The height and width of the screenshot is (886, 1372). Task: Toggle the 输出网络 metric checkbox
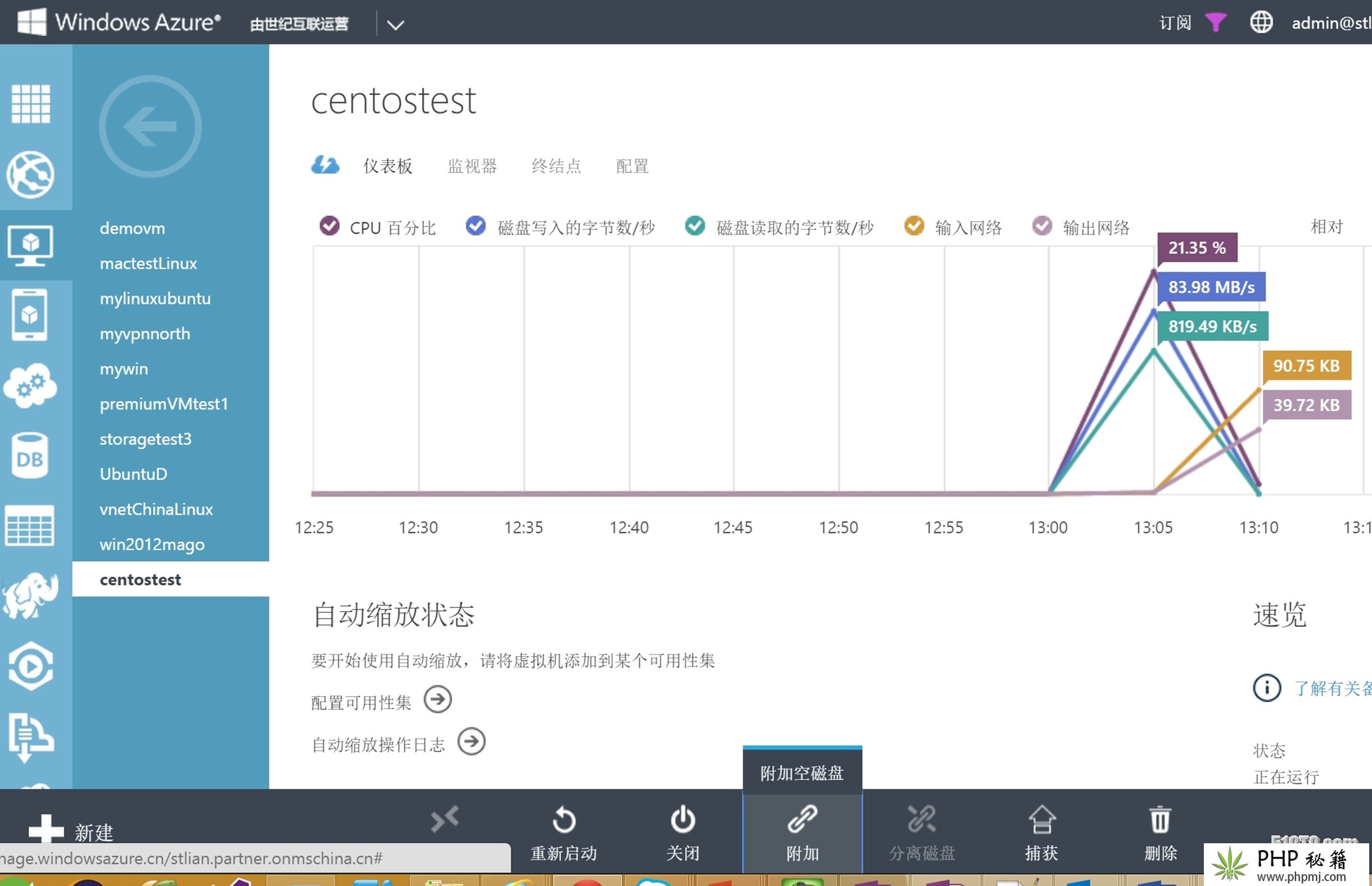[x=1042, y=226]
